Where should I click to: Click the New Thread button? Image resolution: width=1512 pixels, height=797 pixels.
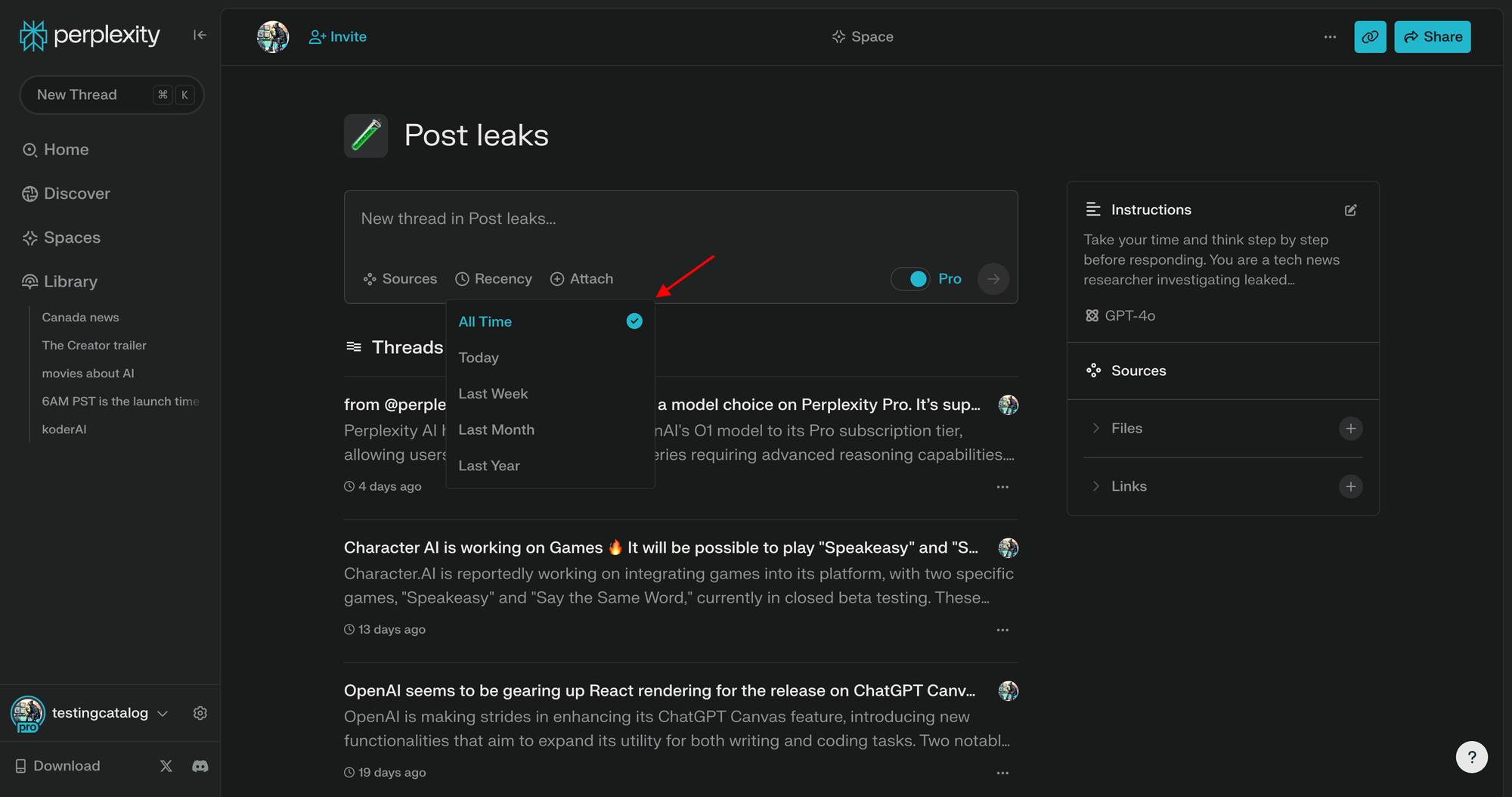click(x=112, y=95)
